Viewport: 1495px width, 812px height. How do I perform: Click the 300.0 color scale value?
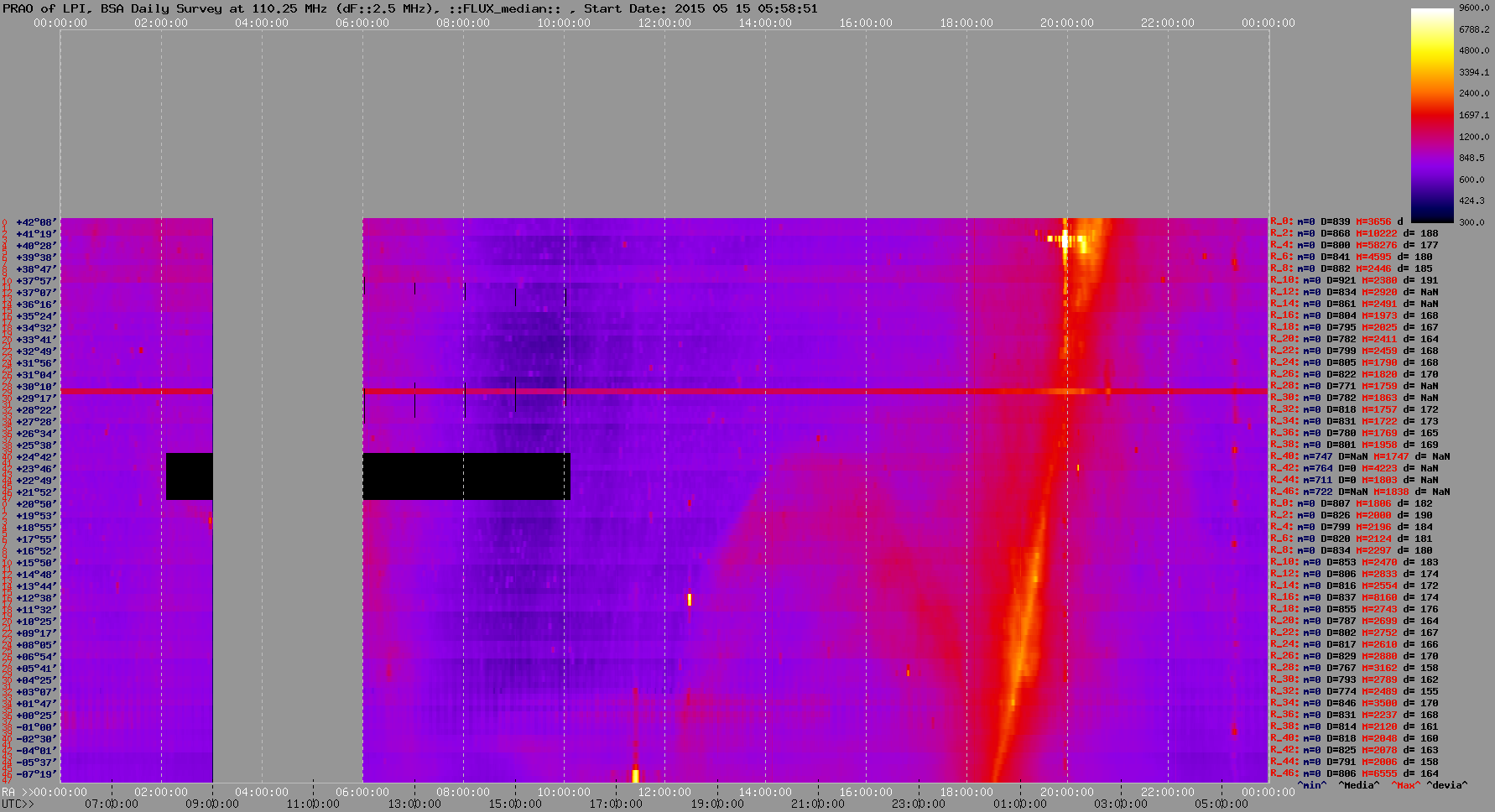(x=1472, y=222)
